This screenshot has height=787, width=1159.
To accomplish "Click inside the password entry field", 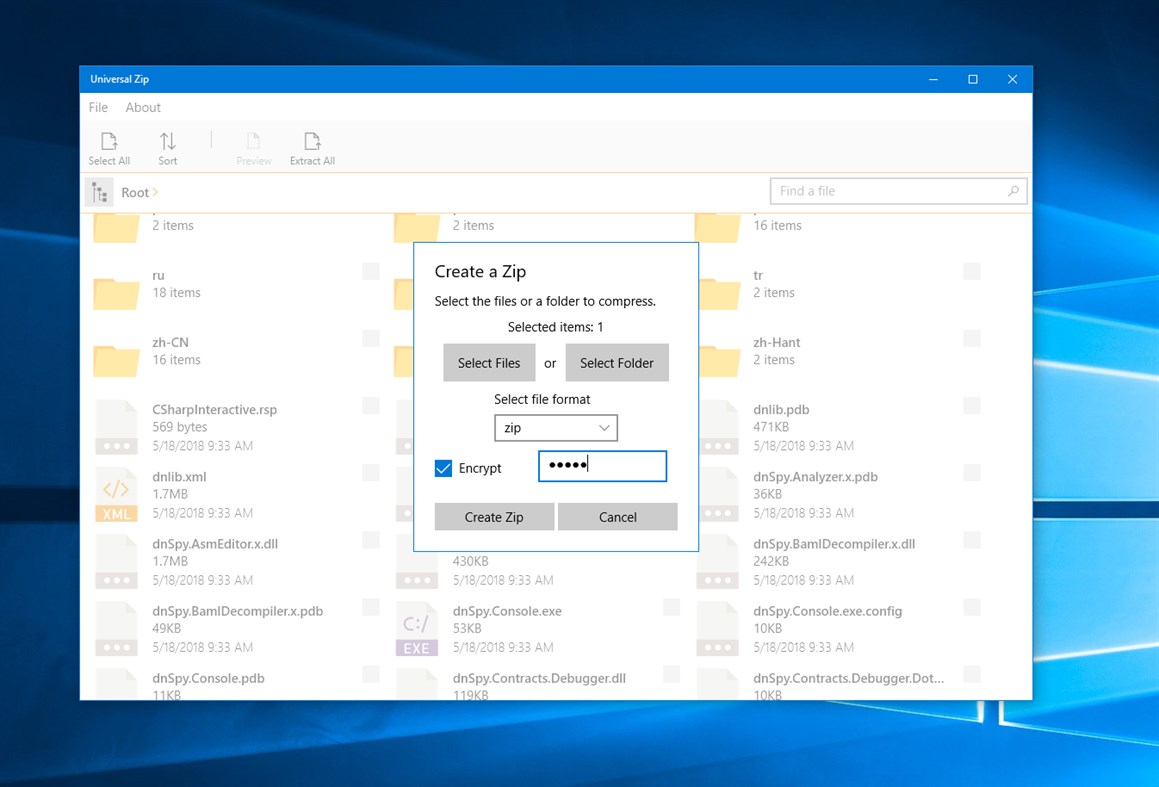I will pyautogui.click(x=602, y=466).
